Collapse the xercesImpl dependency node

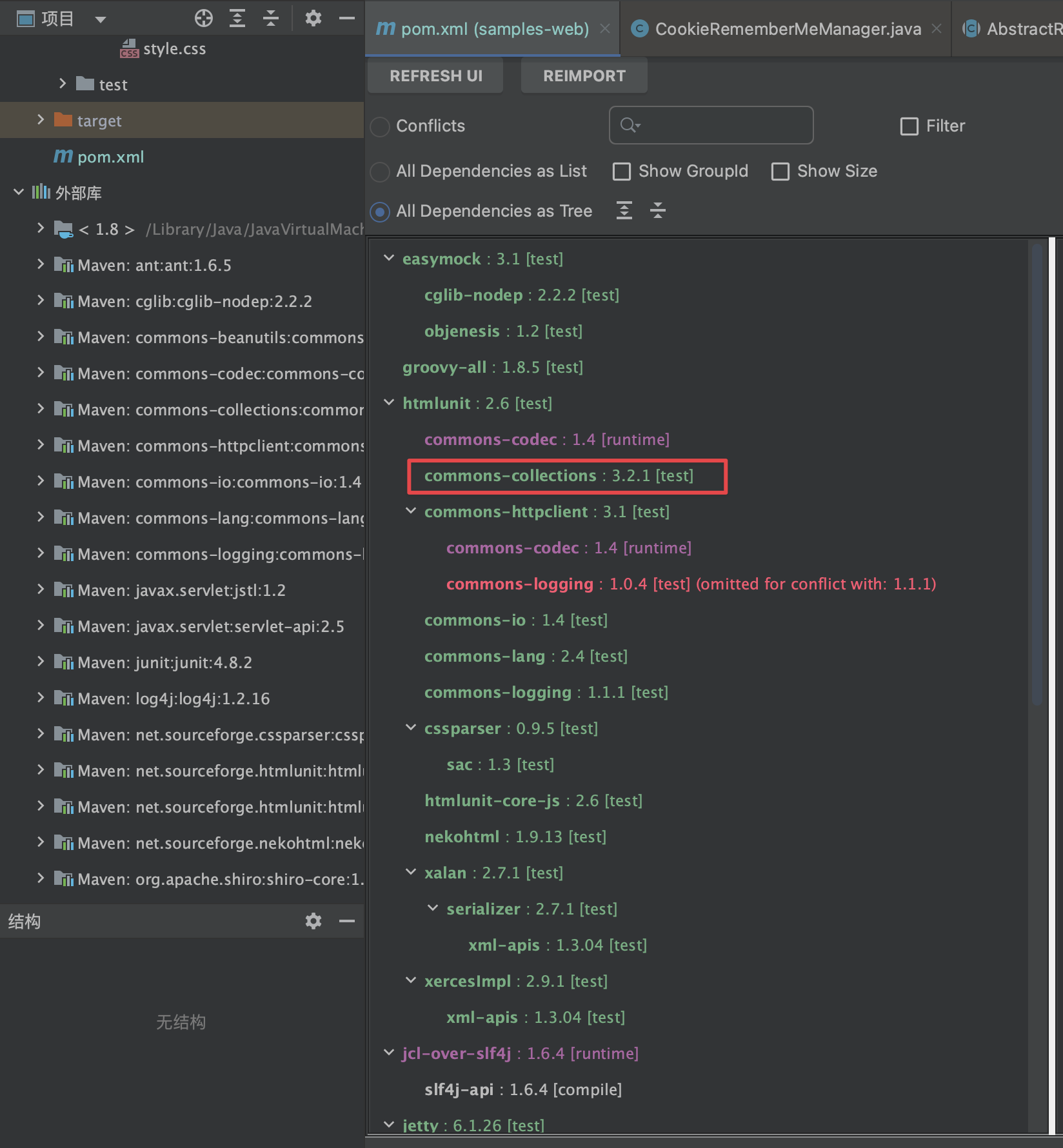coord(411,980)
